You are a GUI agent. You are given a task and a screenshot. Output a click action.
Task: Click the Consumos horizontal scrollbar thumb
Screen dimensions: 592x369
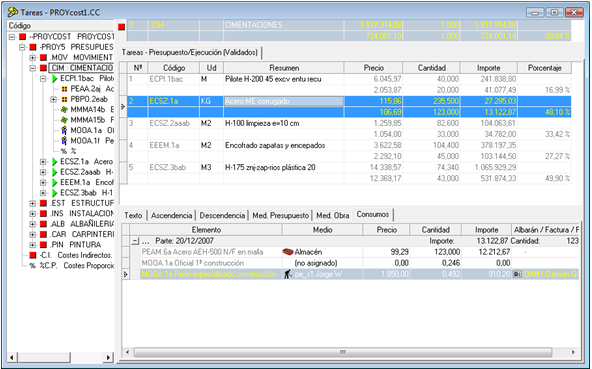coord(342,352)
